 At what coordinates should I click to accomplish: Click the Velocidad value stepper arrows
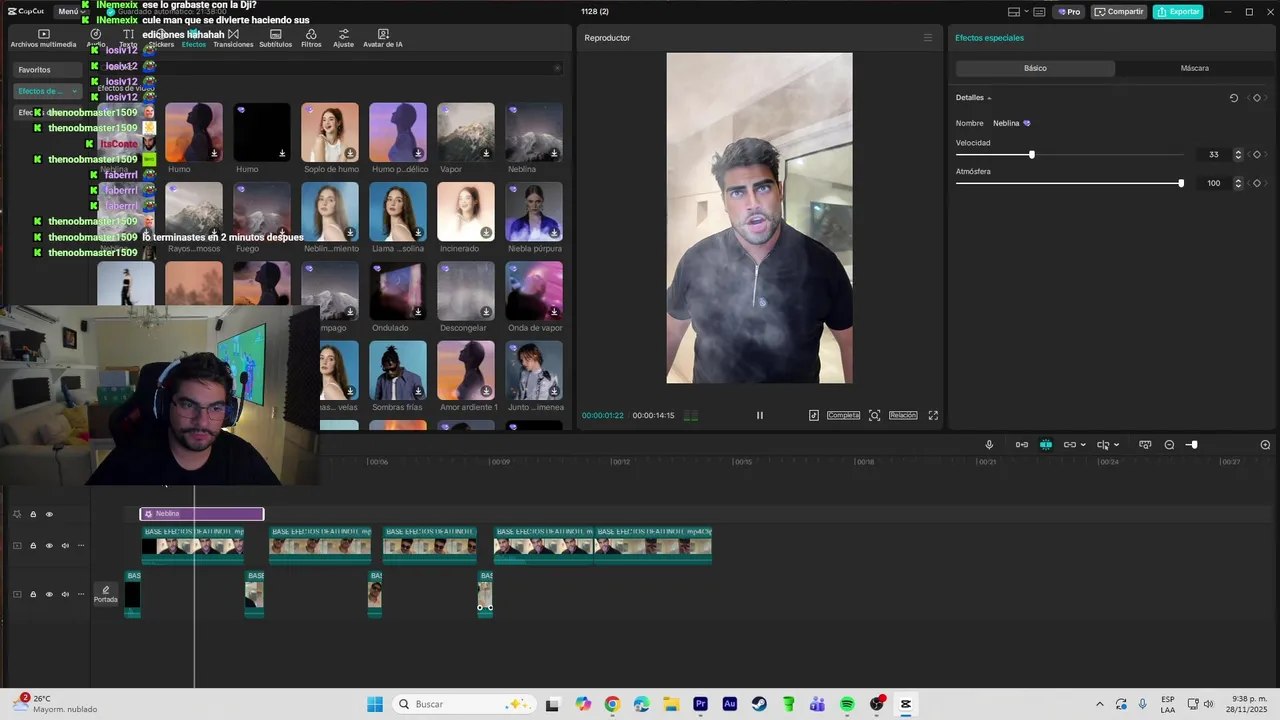pos(1238,155)
